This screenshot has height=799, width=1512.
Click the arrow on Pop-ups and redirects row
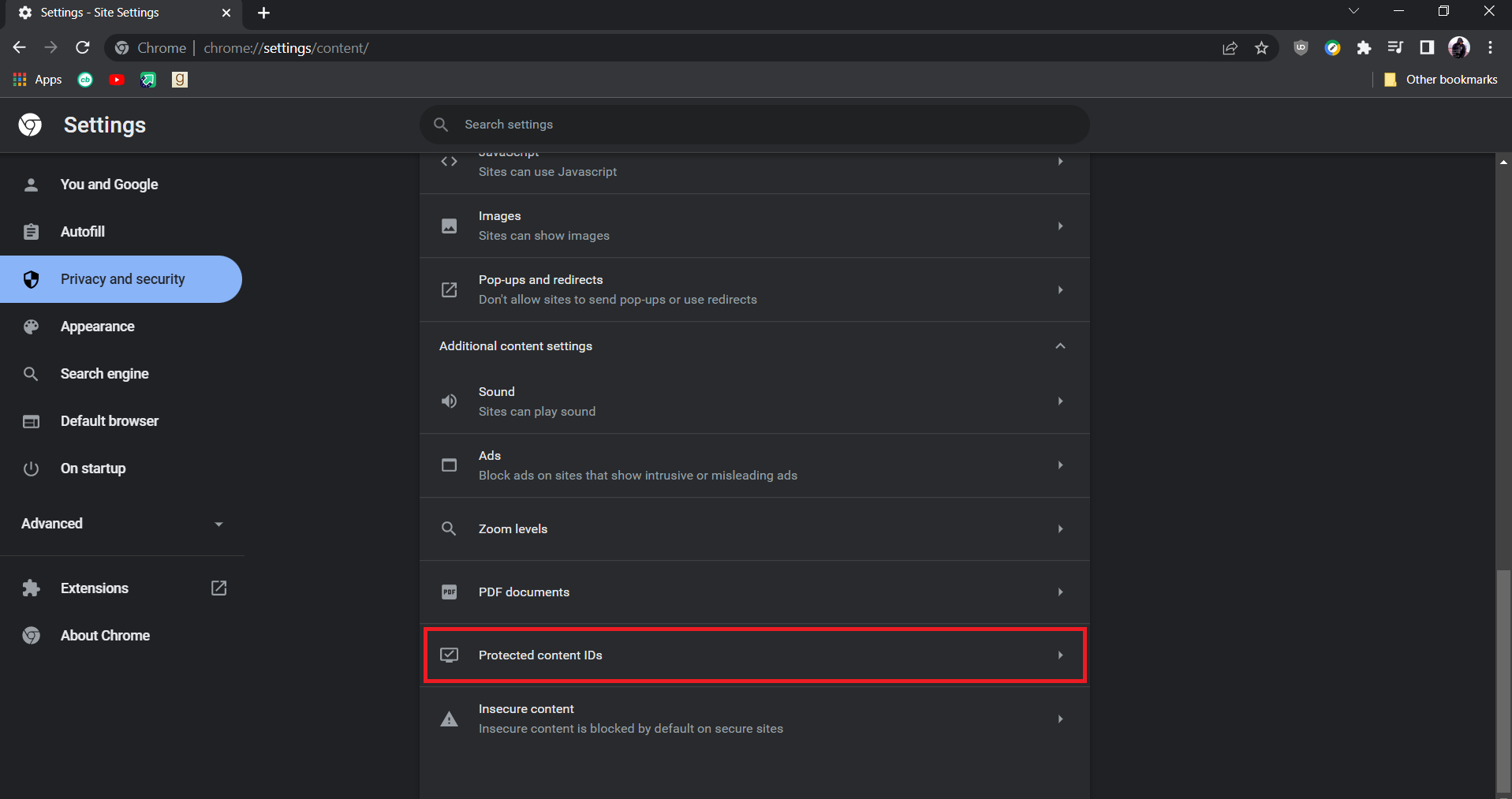[x=1060, y=289]
